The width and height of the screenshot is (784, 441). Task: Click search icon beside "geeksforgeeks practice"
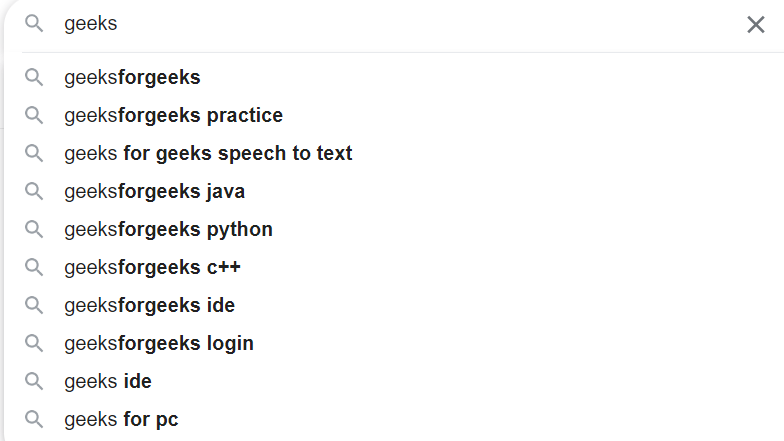click(34, 115)
